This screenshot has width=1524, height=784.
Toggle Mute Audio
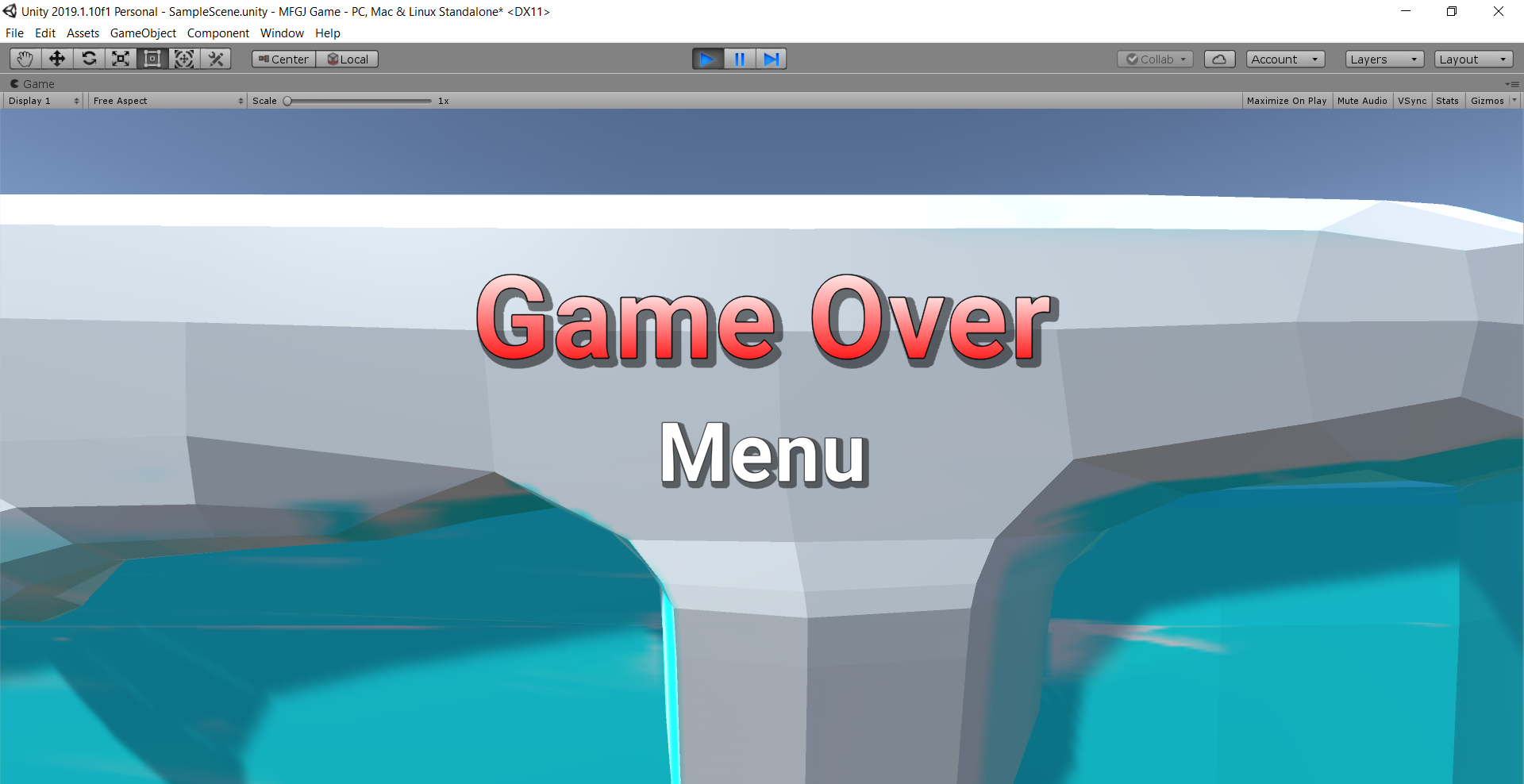1362,101
